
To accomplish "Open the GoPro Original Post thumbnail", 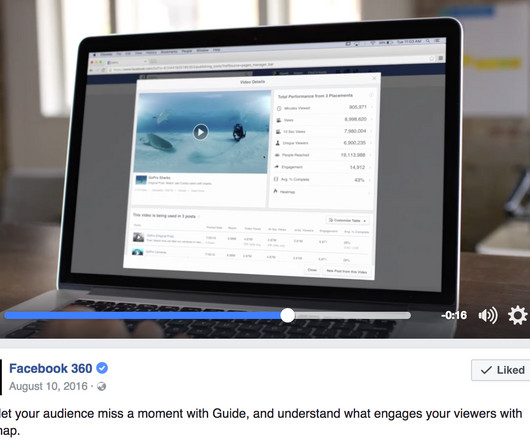I will click(x=138, y=237).
